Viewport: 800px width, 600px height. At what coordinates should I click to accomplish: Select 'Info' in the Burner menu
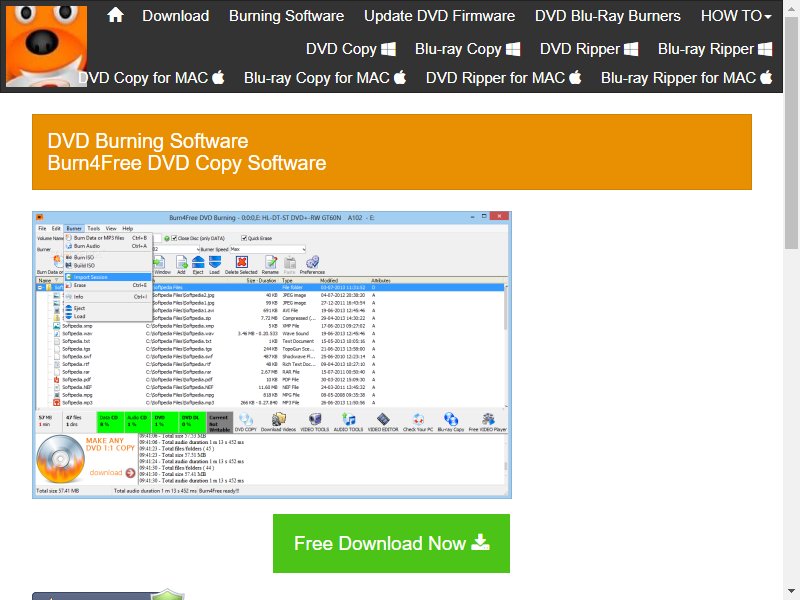pyautogui.click(x=108, y=296)
